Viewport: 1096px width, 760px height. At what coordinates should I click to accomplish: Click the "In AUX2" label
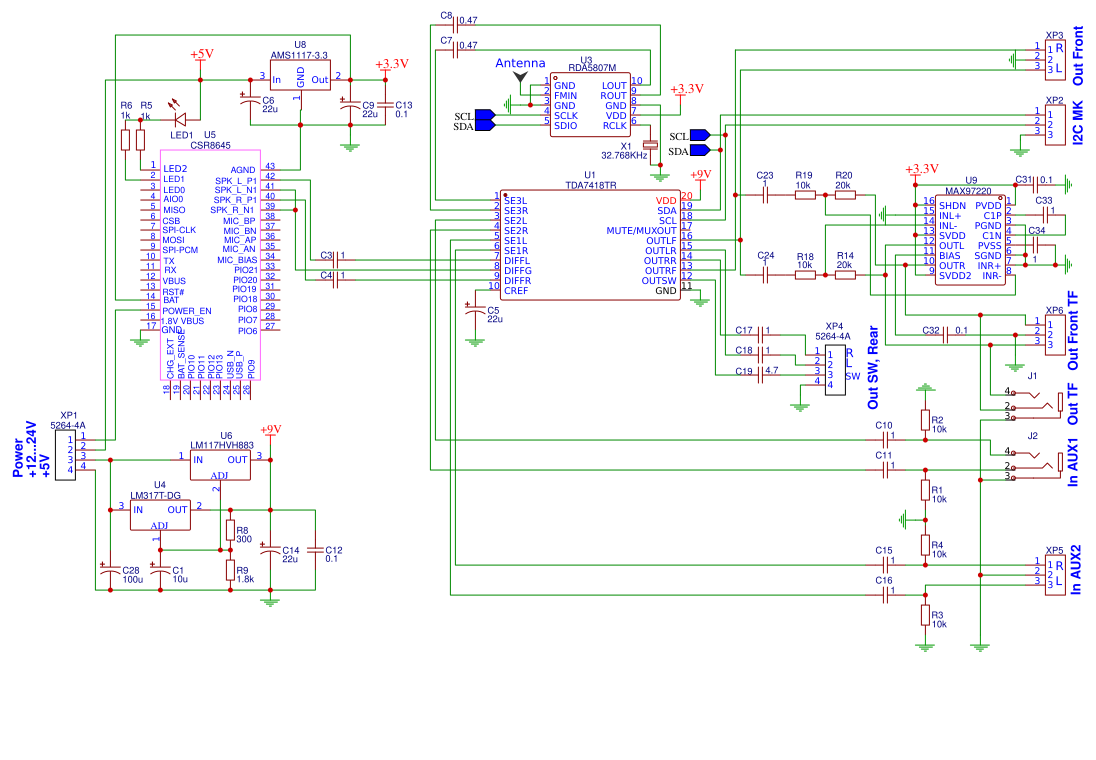[1076, 571]
